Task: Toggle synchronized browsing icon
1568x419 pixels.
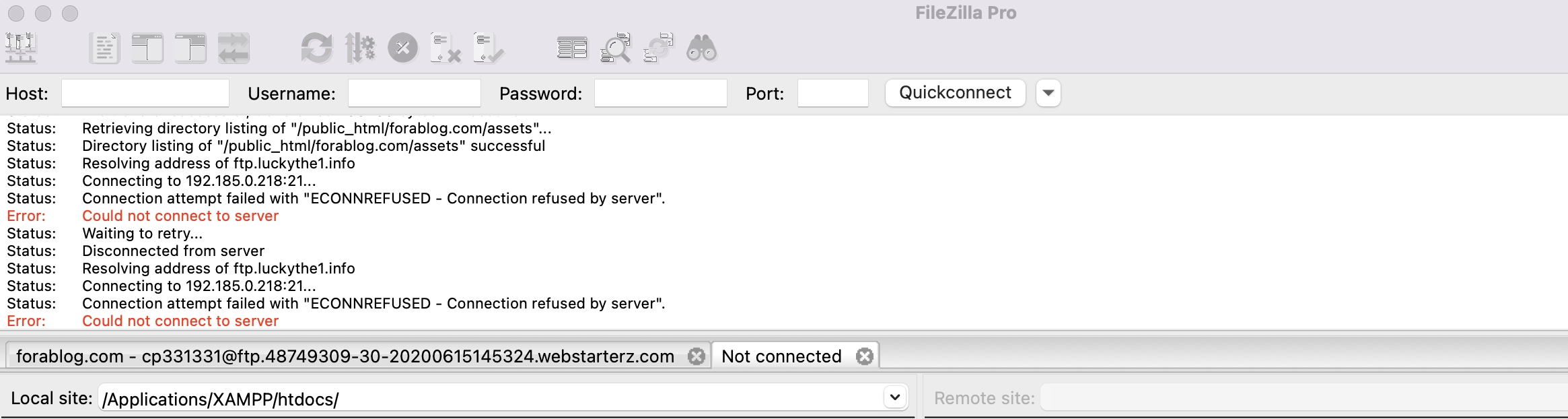Action: coord(658,48)
